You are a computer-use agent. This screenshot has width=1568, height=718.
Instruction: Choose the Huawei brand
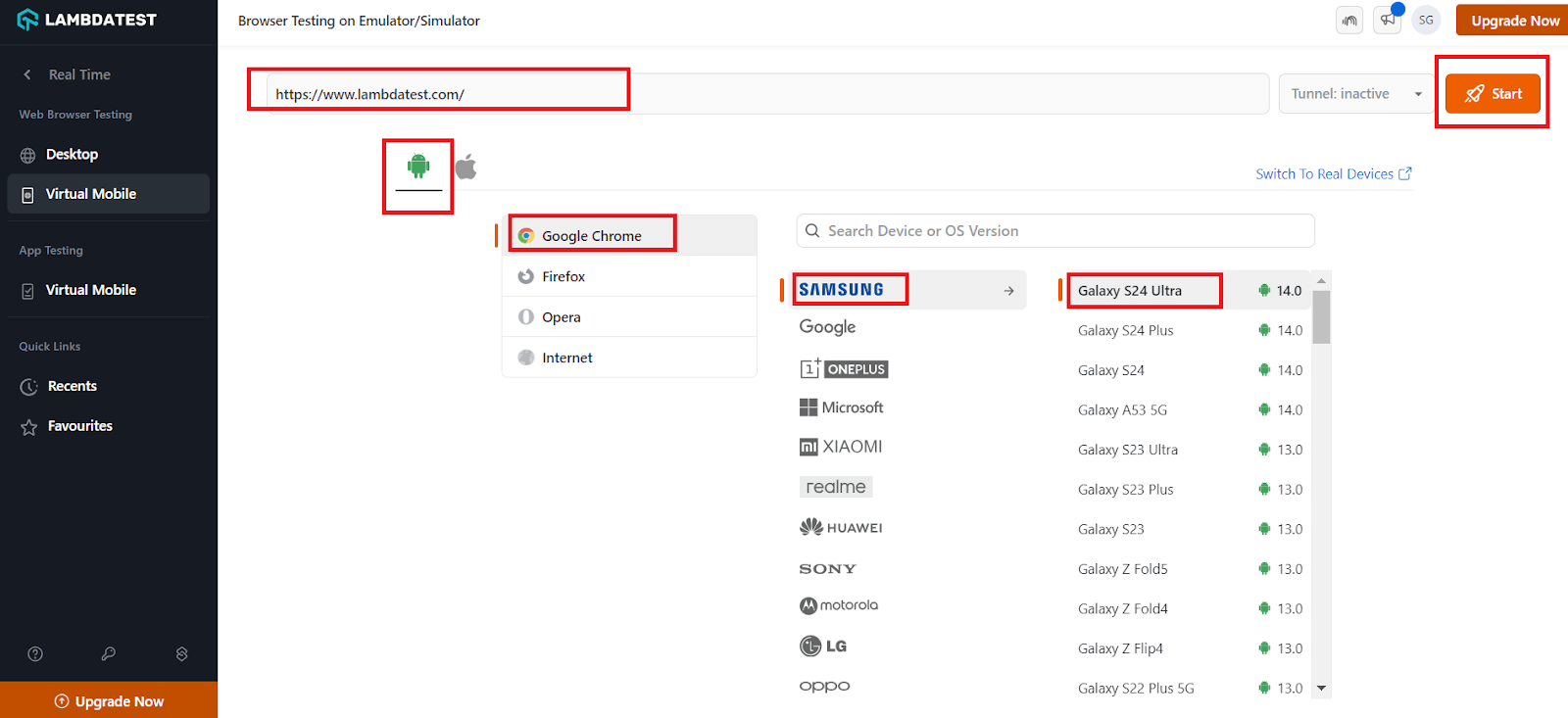pos(841,527)
